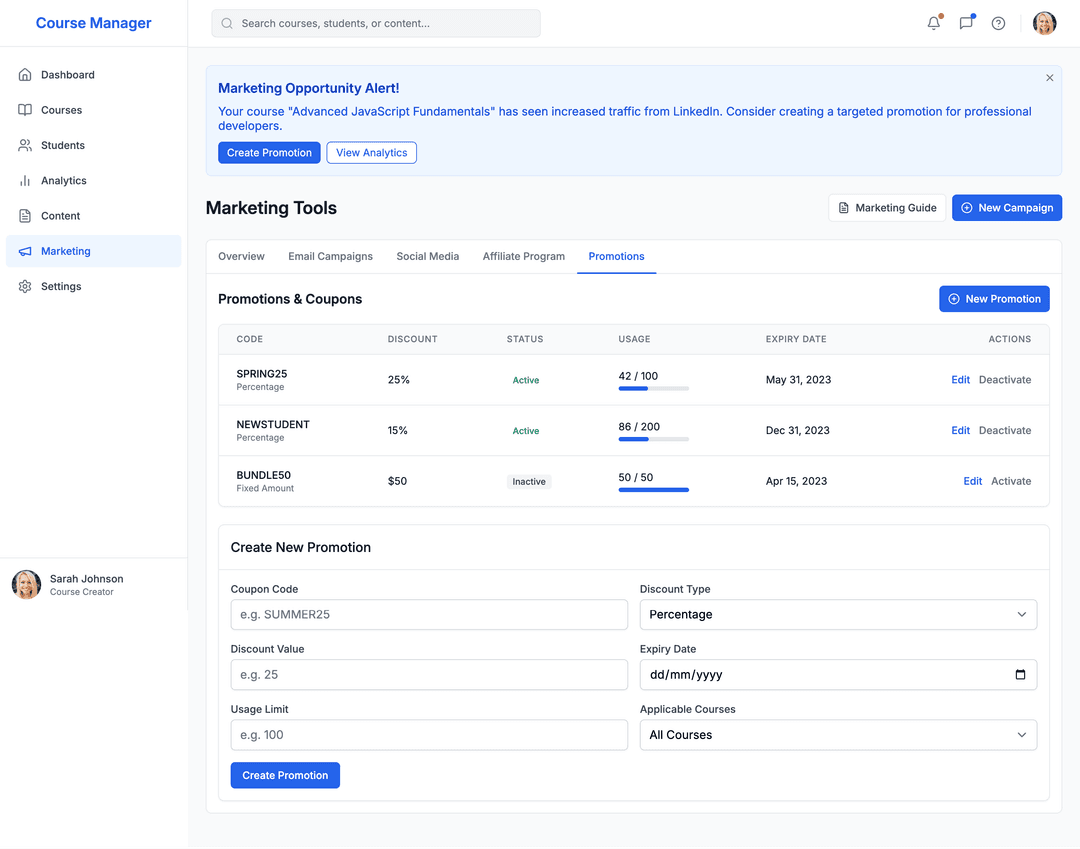This screenshot has width=1080, height=849.
Task: Activate the BUNDLE50 coupon
Action: tap(1010, 481)
